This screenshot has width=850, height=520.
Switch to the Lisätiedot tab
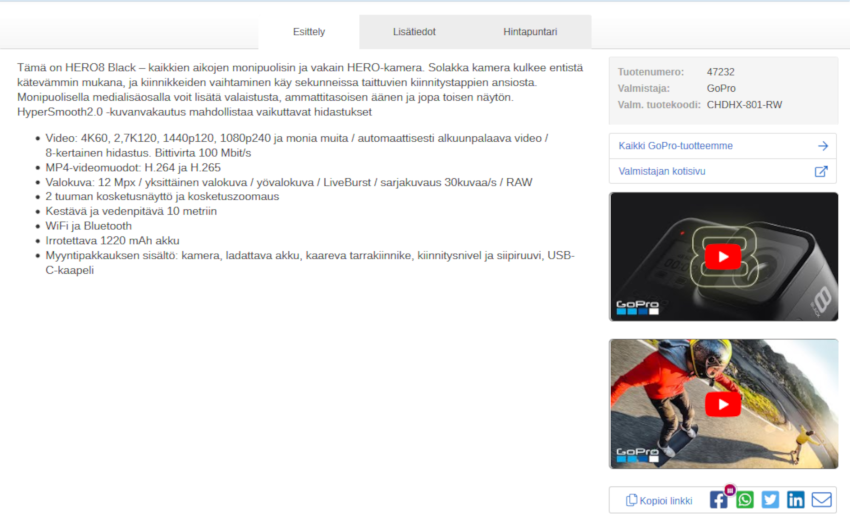coord(414,31)
